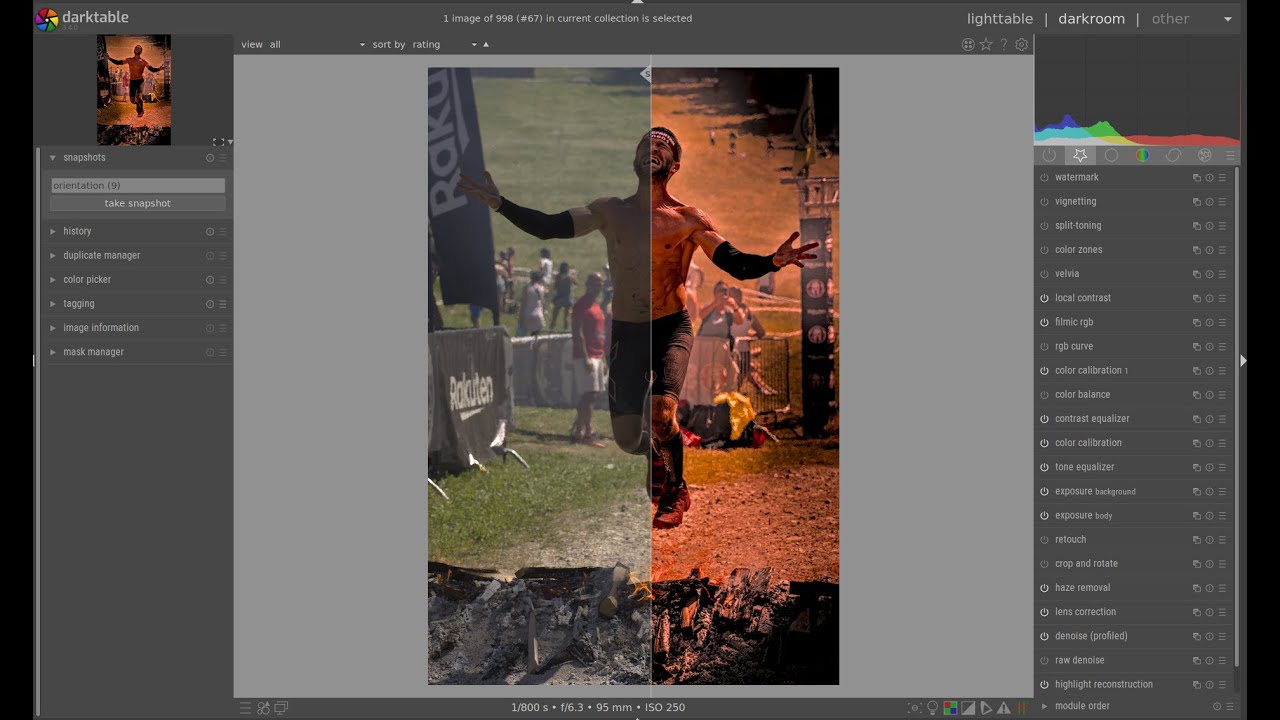This screenshot has height=720, width=1280.
Task: Open styles quick access icon
Action: [x=264, y=708]
